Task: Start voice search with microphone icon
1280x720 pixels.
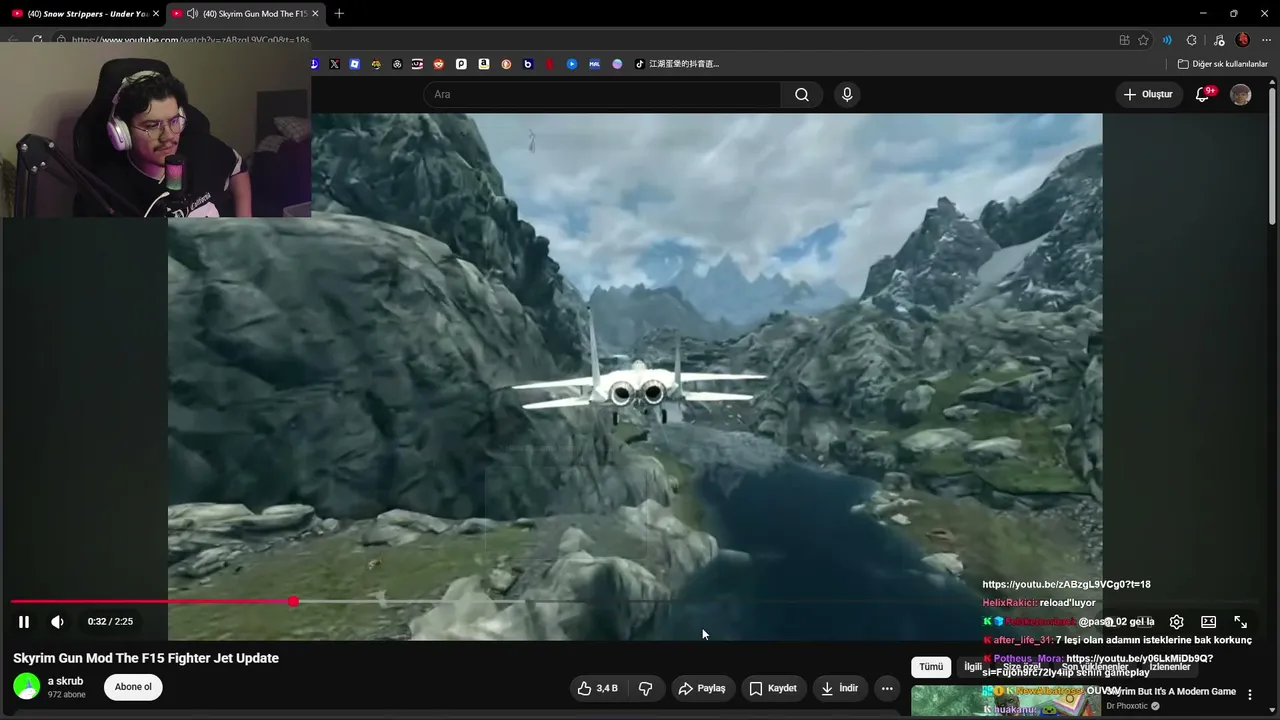Action: (x=847, y=94)
